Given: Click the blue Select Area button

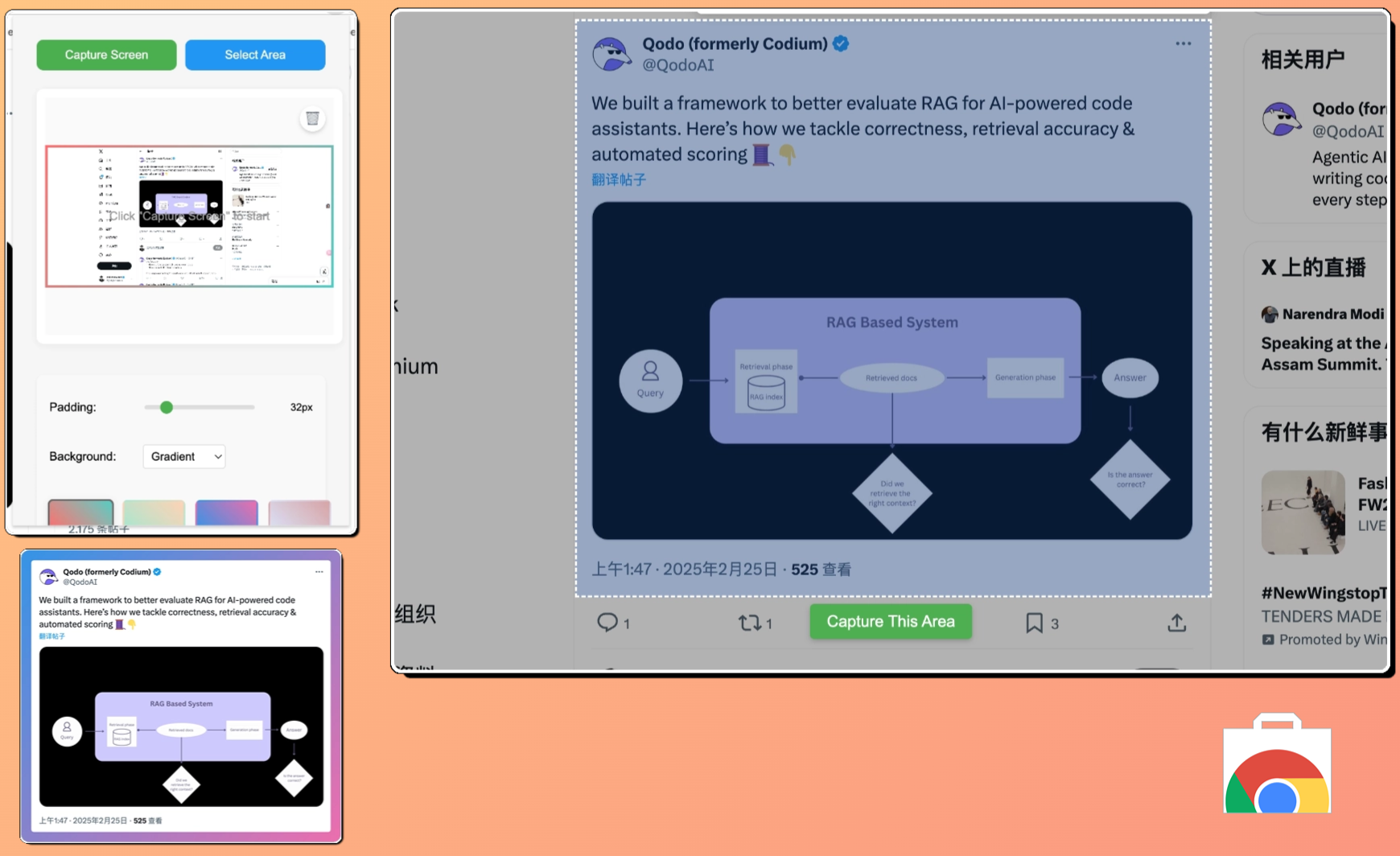Looking at the screenshot, I should pyautogui.click(x=255, y=55).
